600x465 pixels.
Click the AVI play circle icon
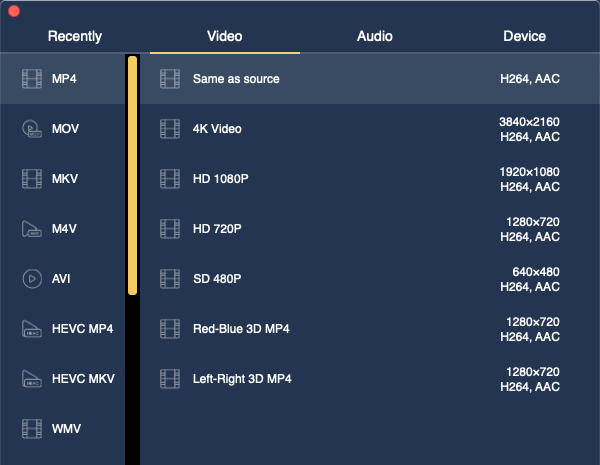click(32, 279)
